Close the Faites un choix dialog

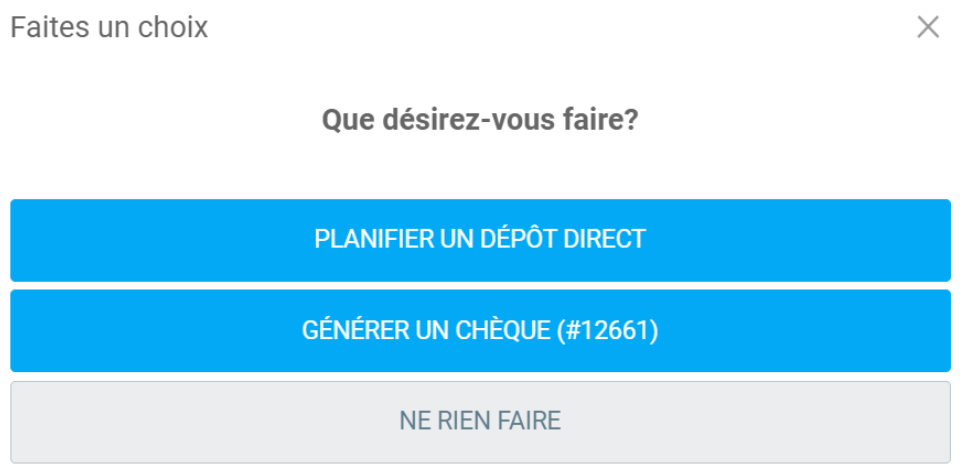click(x=928, y=27)
